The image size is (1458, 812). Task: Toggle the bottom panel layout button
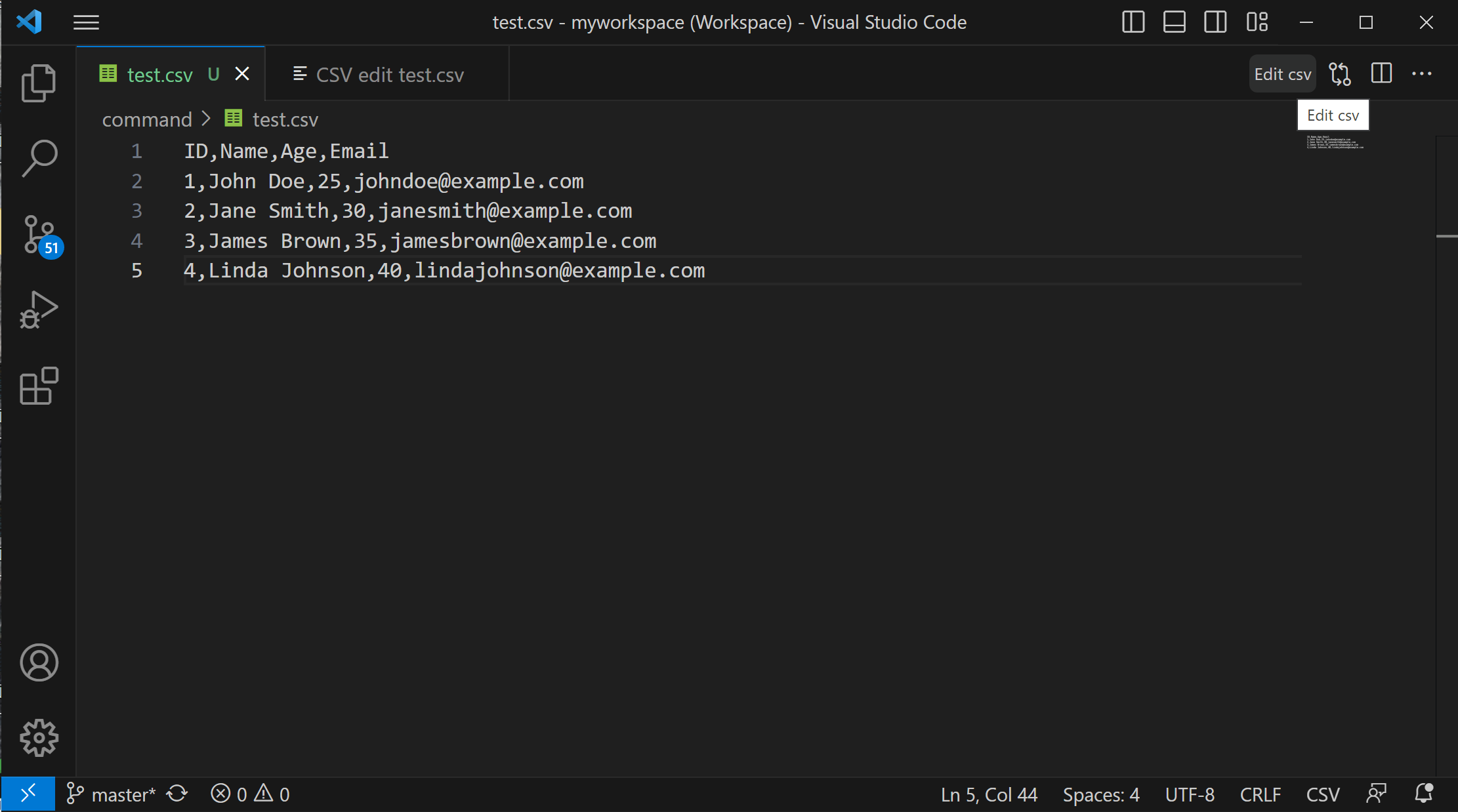pyautogui.click(x=1174, y=22)
